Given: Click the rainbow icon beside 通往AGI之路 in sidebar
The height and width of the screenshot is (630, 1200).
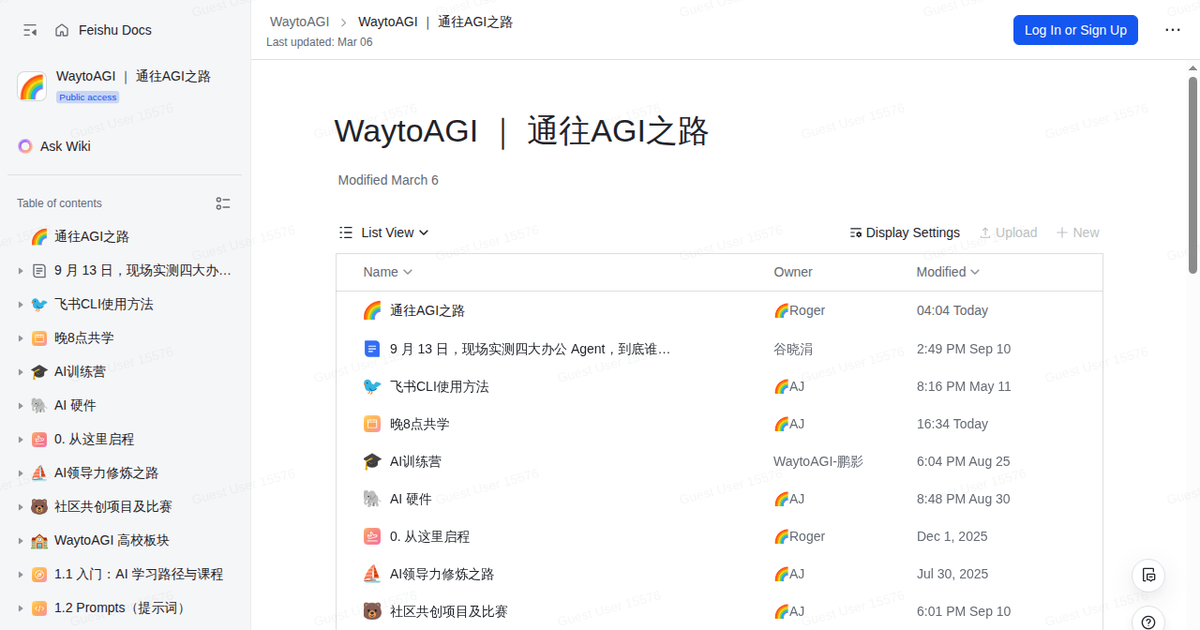Looking at the screenshot, I should pyautogui.click(x=39, y=237).
